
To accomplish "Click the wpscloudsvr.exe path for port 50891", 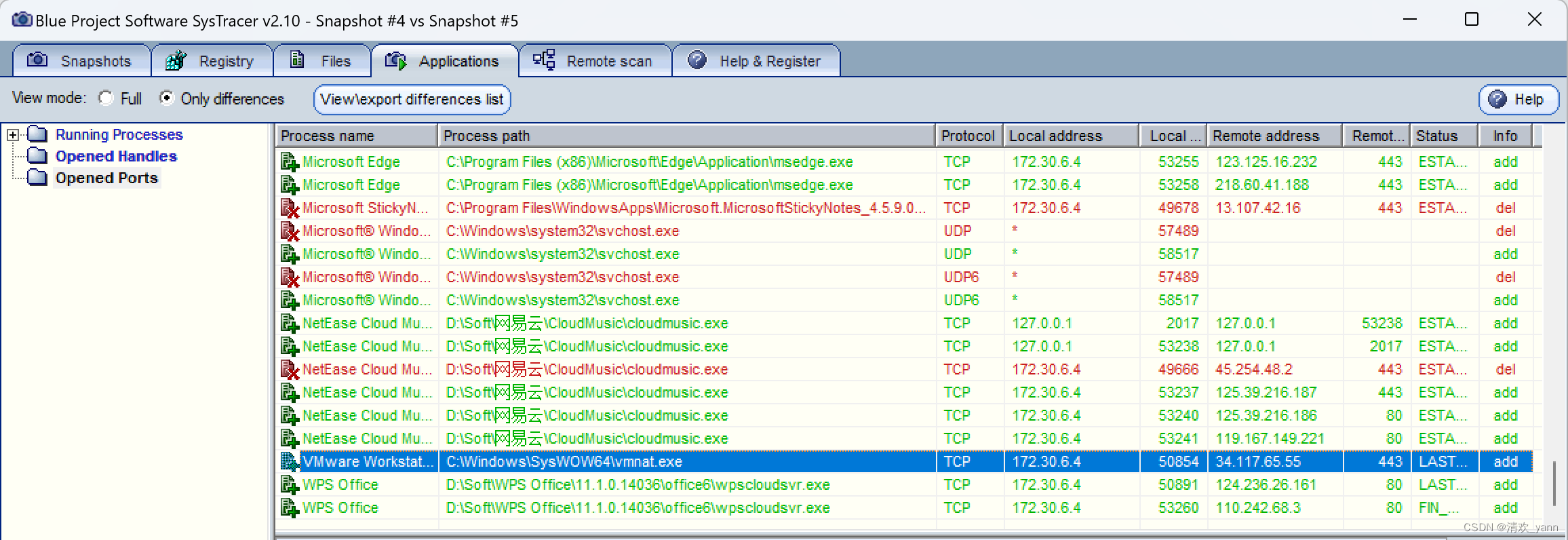I will pyautogui.click(x=638, y=485).
